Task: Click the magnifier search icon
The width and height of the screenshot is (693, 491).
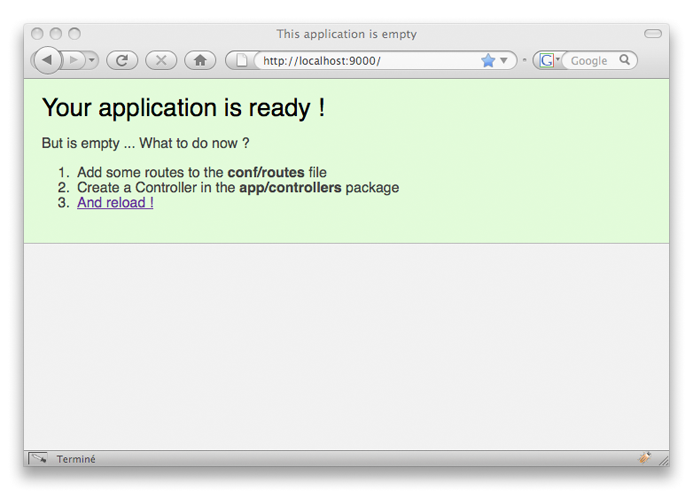Action: 624,60
